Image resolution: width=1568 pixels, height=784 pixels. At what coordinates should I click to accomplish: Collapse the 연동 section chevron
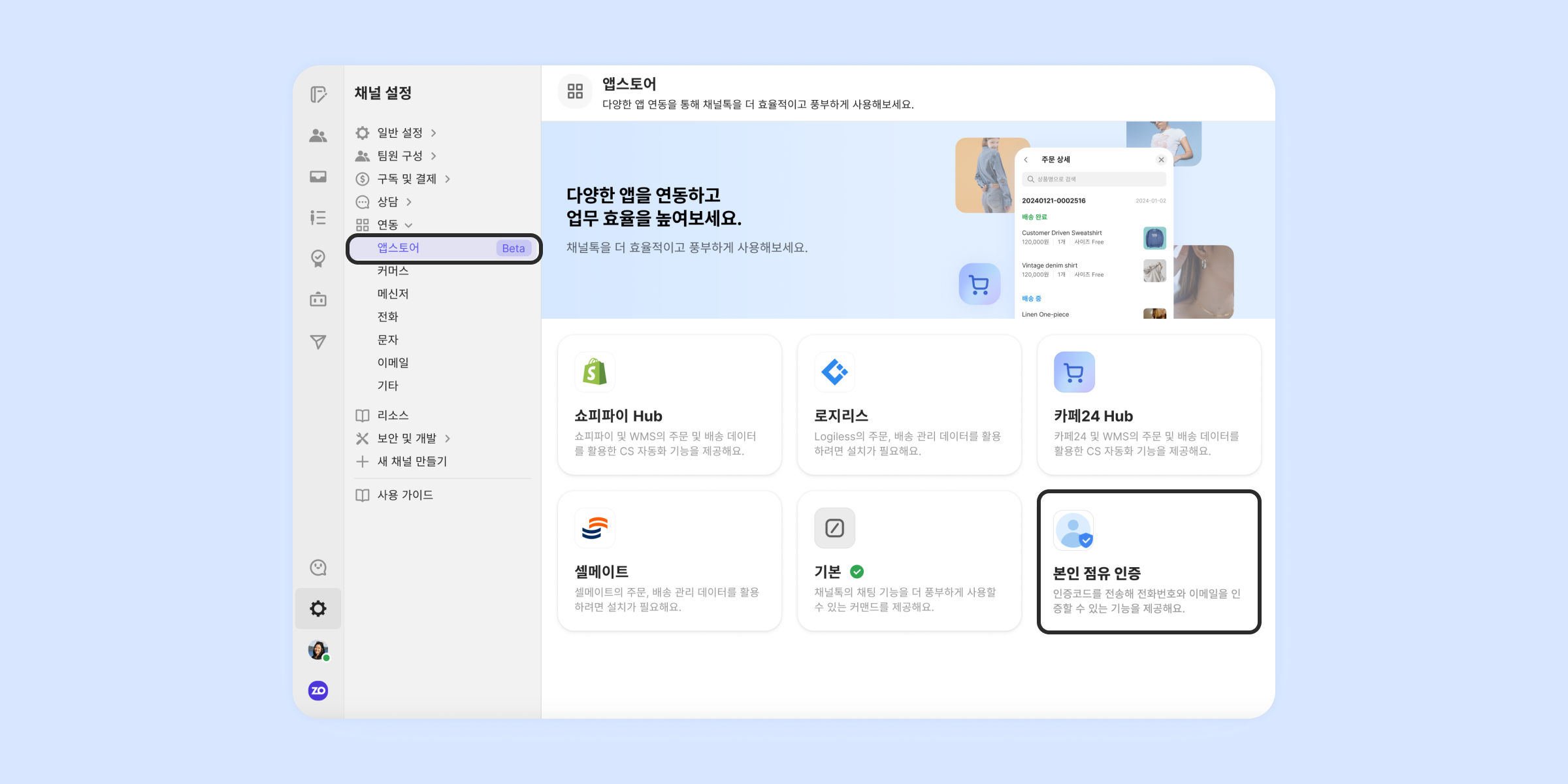tap(409, 225)
